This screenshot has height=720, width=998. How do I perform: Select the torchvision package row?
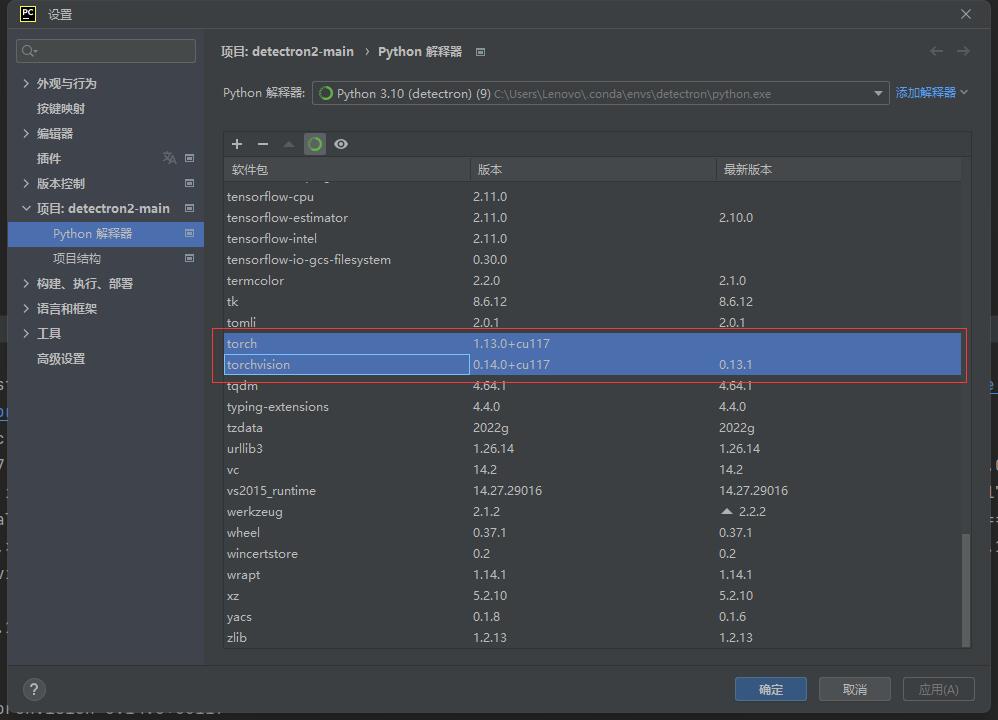593,365
